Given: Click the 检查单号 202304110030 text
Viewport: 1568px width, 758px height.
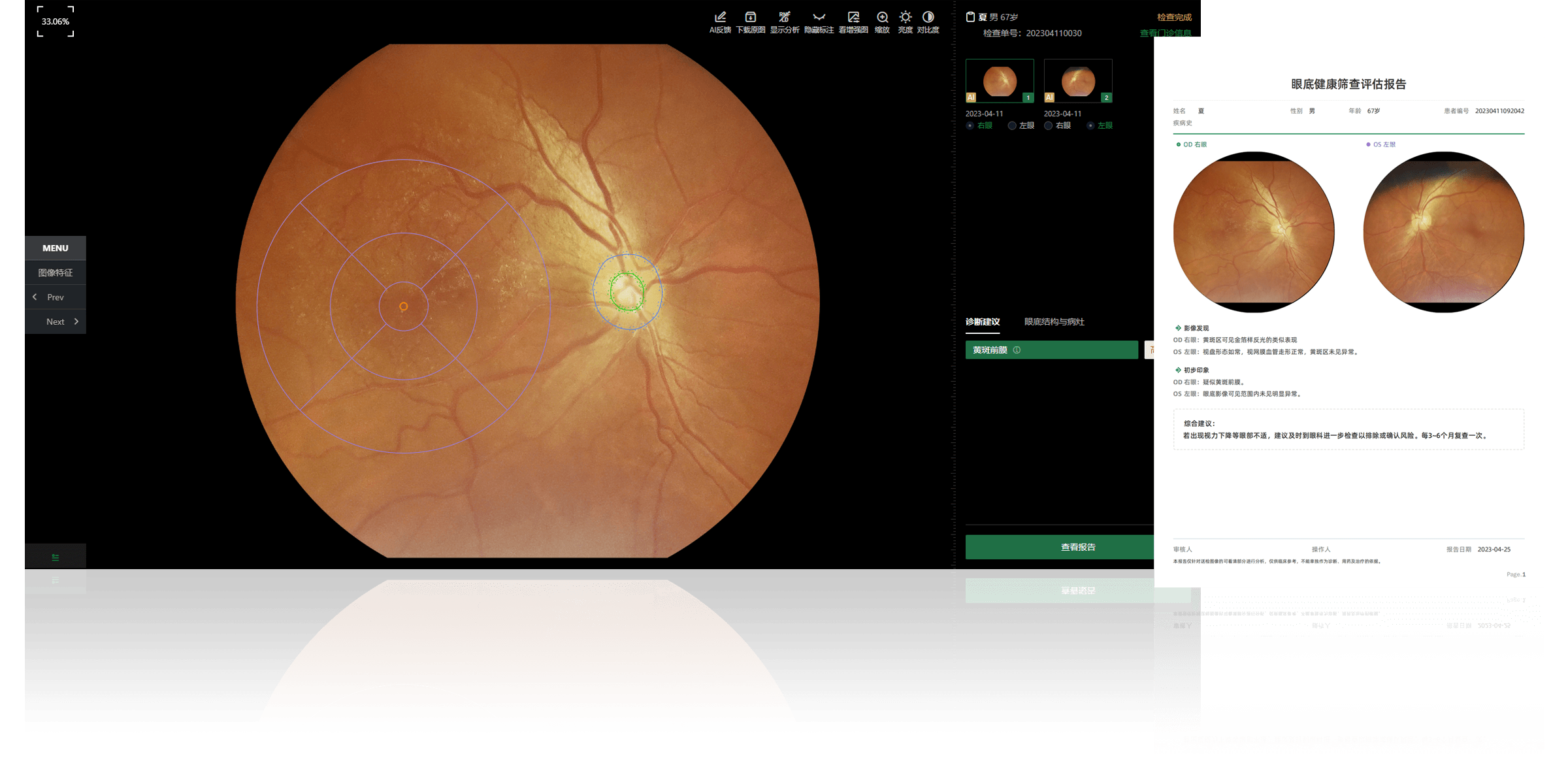Looking at the screenshot, I should pyautogui.click(x=1032, y=33).
